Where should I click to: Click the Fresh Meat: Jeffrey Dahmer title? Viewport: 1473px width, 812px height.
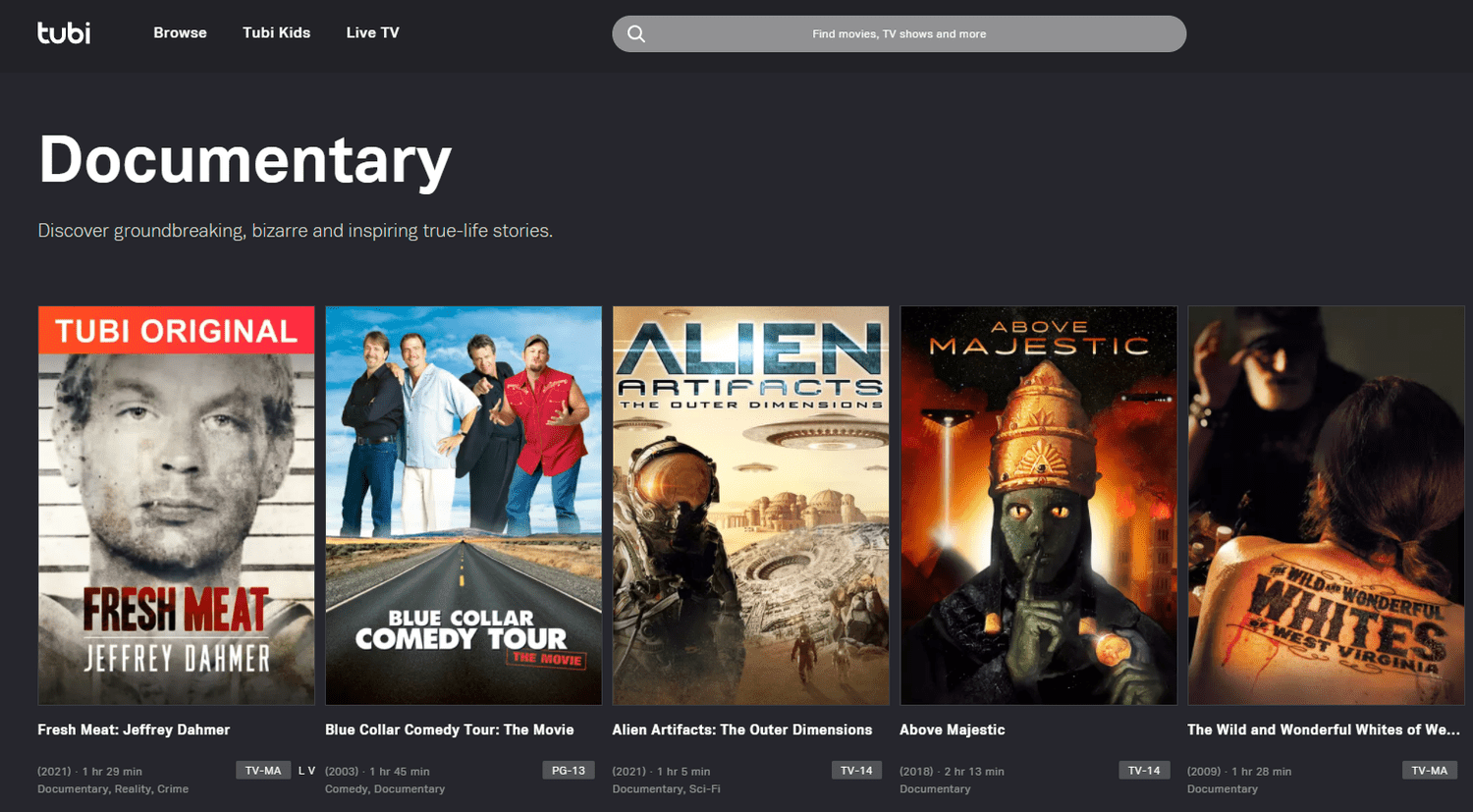pyautogui.click(x=134, y=730)
